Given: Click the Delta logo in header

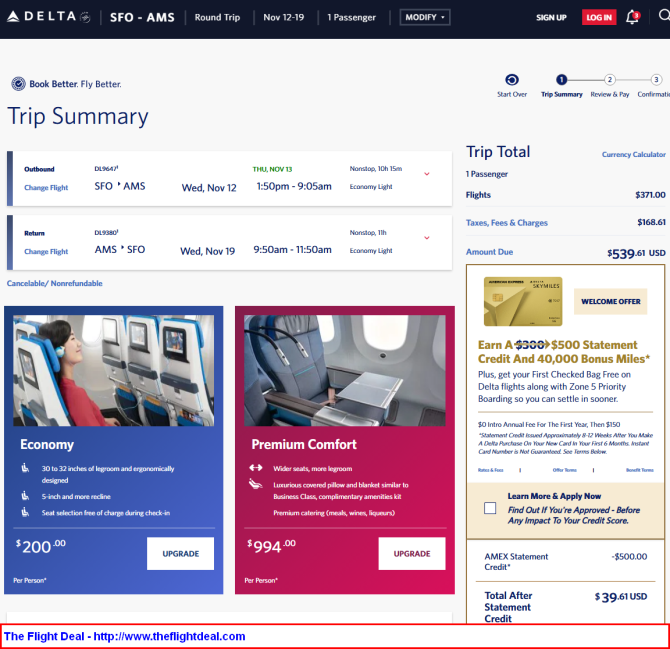Looking at the screenshot, I should (49, 17).
